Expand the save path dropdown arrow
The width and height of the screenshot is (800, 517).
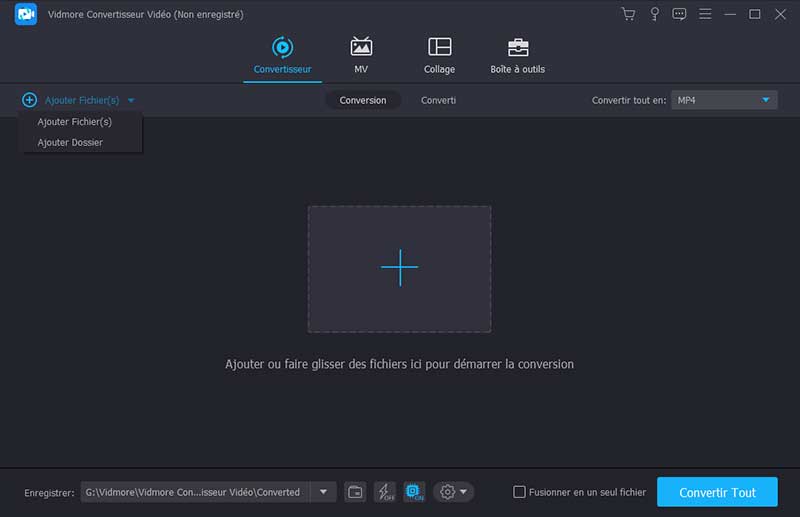[x=323, y=492]
